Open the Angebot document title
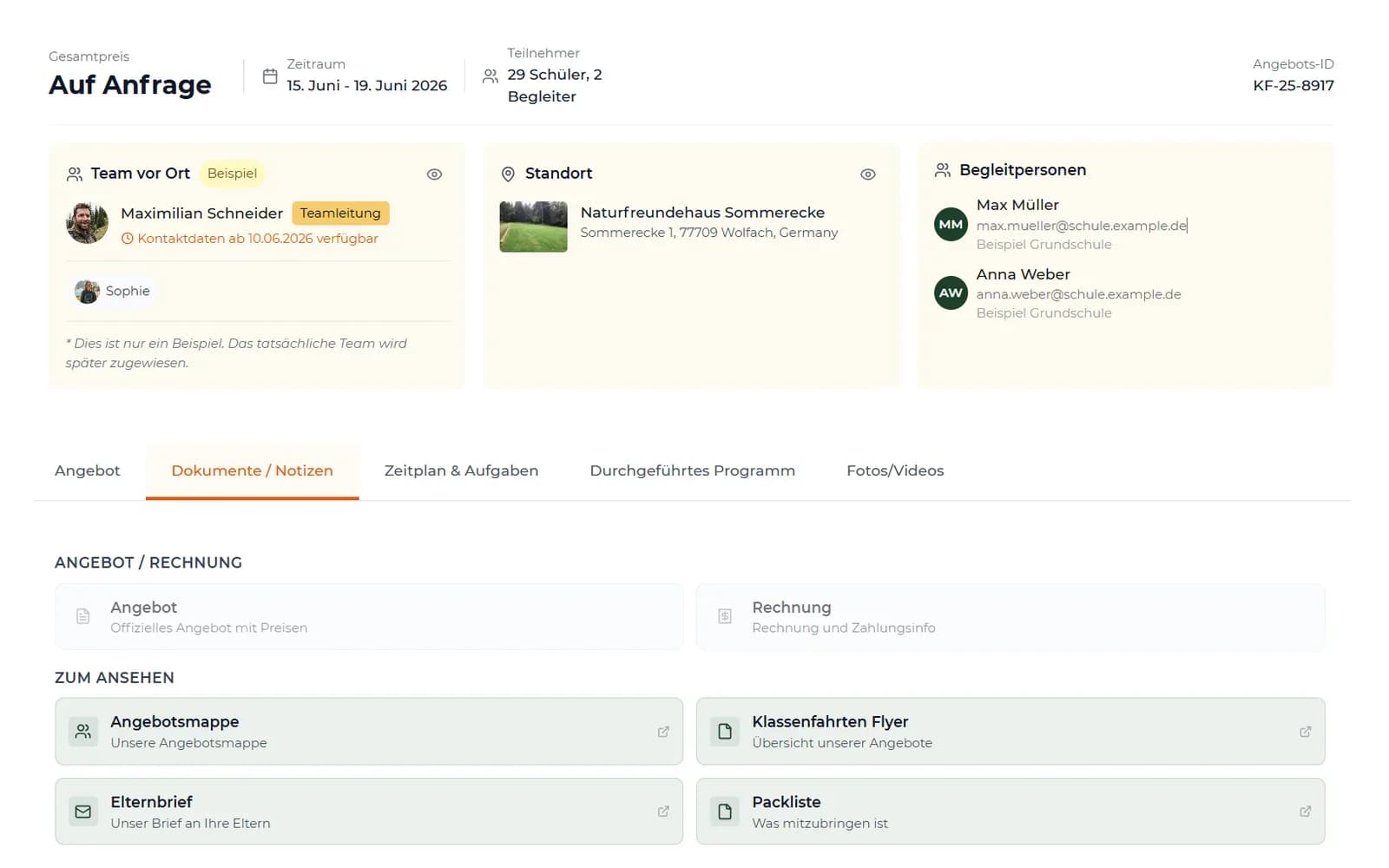Viewport: 1389px width, 868px height. (x=143, y=608)
